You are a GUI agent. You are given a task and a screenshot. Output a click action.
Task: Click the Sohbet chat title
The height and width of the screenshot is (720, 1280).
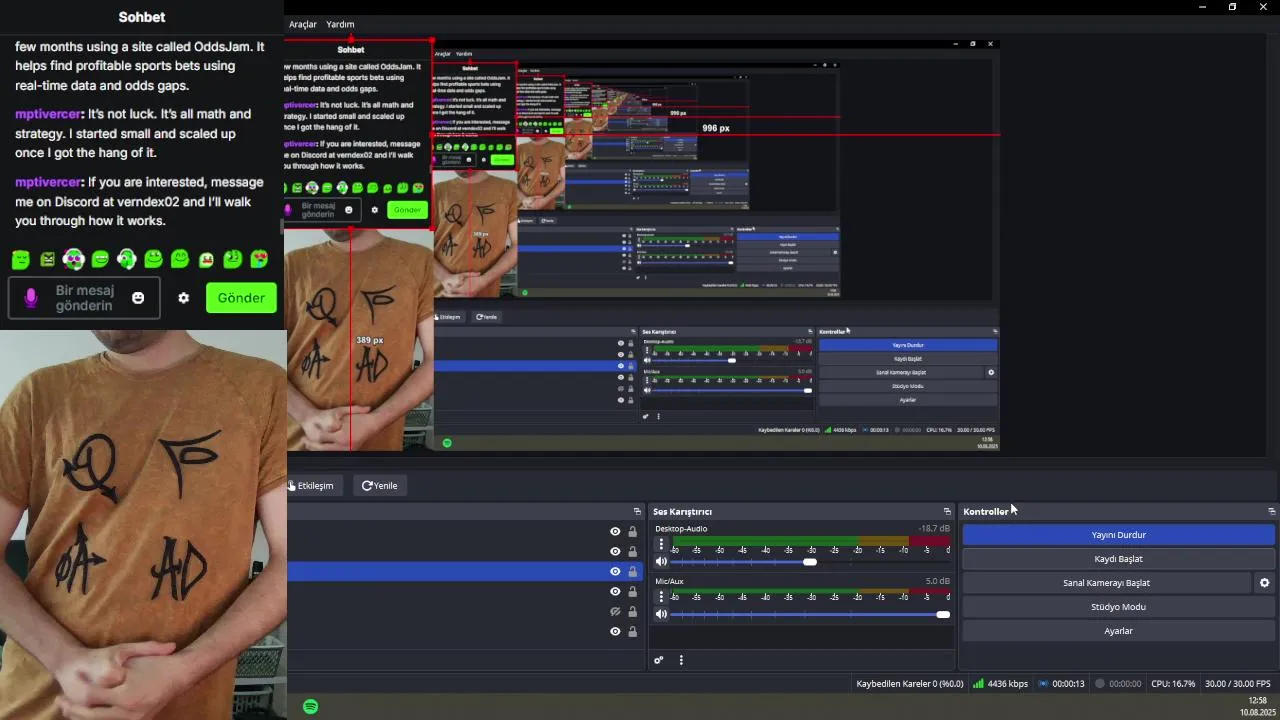(142, 17)
